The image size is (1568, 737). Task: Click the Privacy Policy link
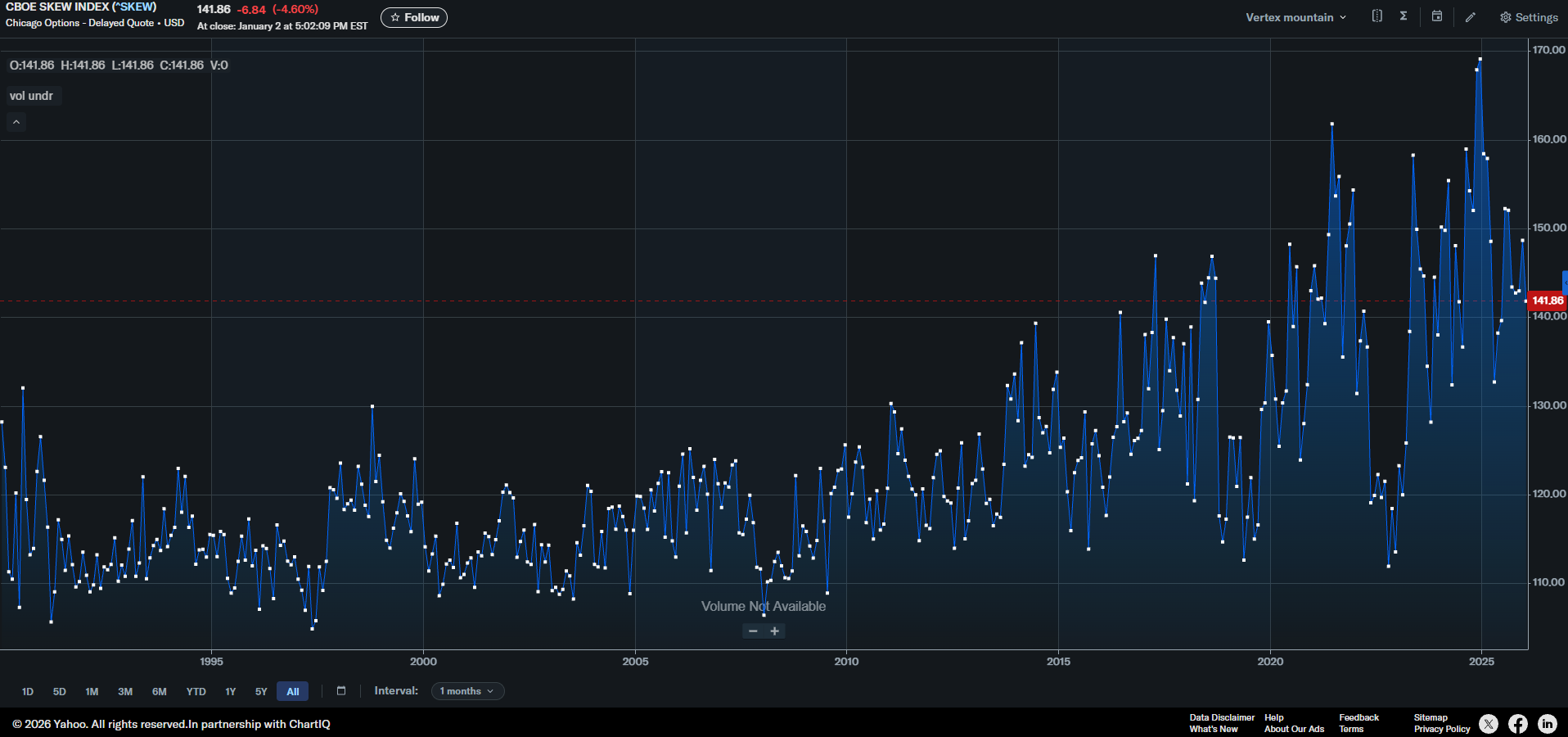[x=1441, y=730]
